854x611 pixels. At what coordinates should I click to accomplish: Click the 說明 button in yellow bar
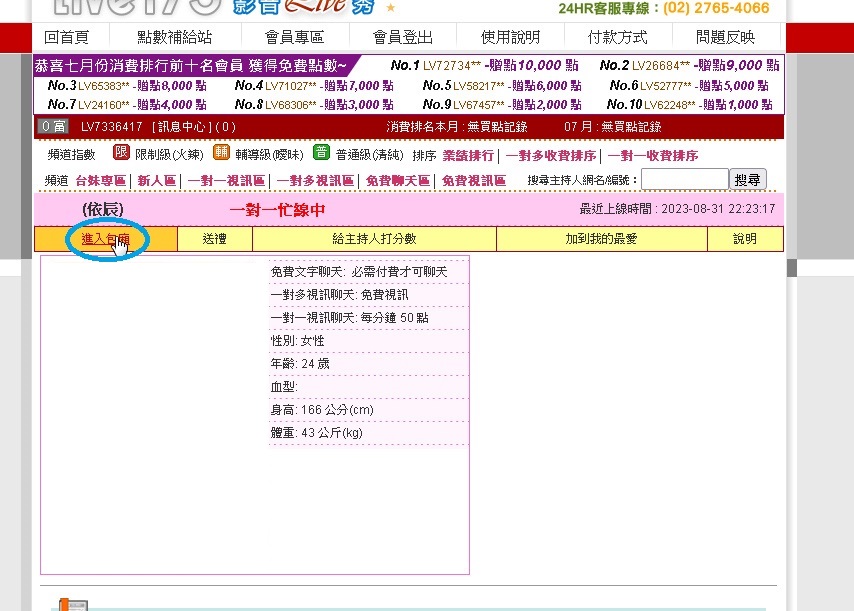click(x=745, y=239)
